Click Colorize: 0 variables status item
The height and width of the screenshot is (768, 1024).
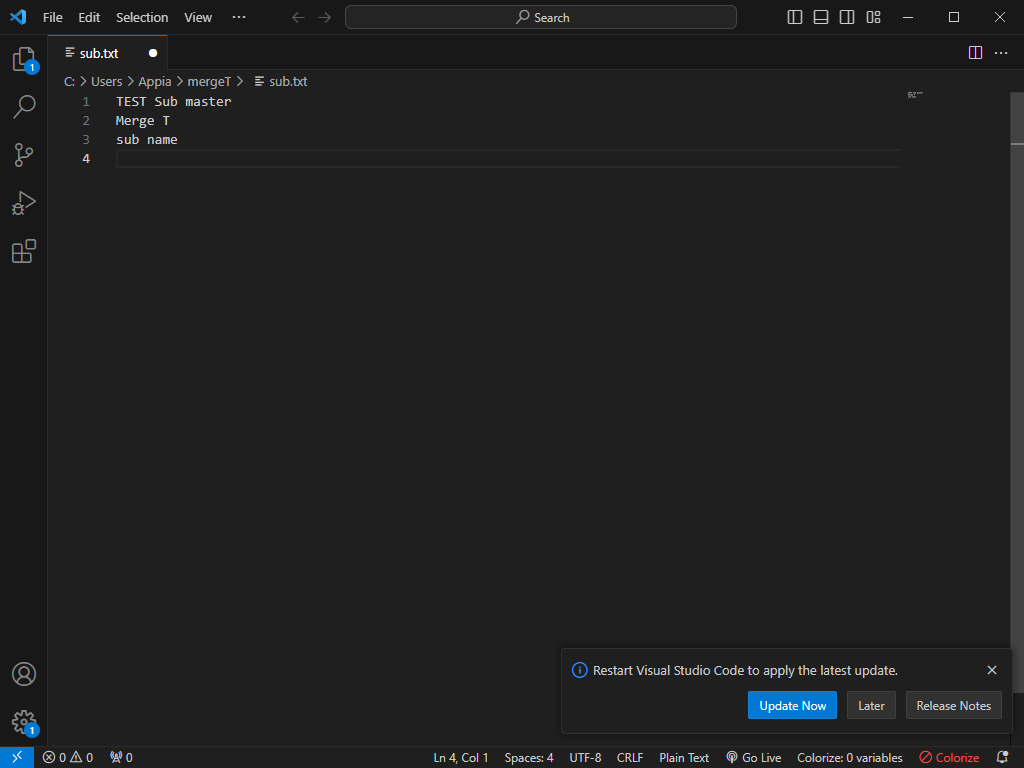[850, 758]
